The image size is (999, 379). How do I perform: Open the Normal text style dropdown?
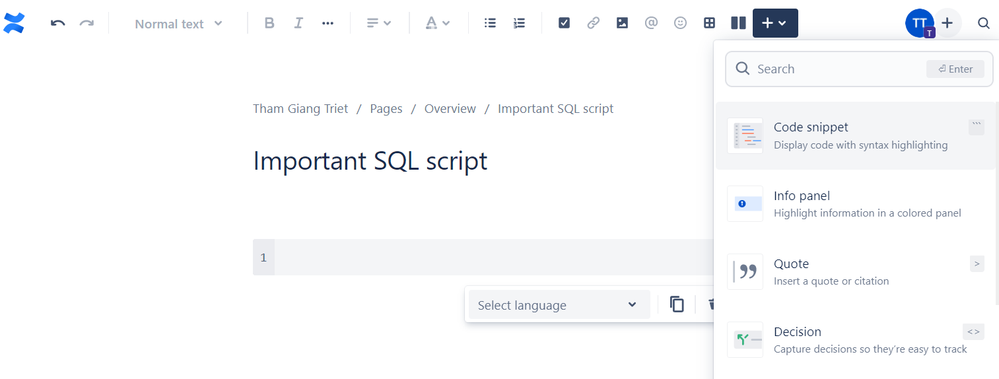pyautogui.click(x=178, y=24)
